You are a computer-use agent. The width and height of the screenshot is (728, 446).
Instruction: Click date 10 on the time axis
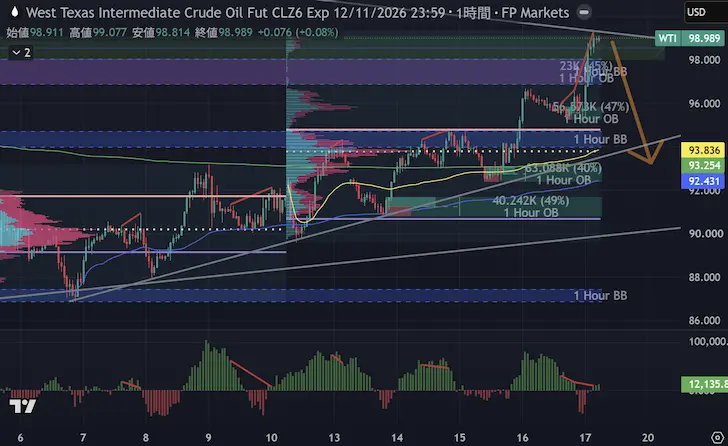click(x=271, y=438)
